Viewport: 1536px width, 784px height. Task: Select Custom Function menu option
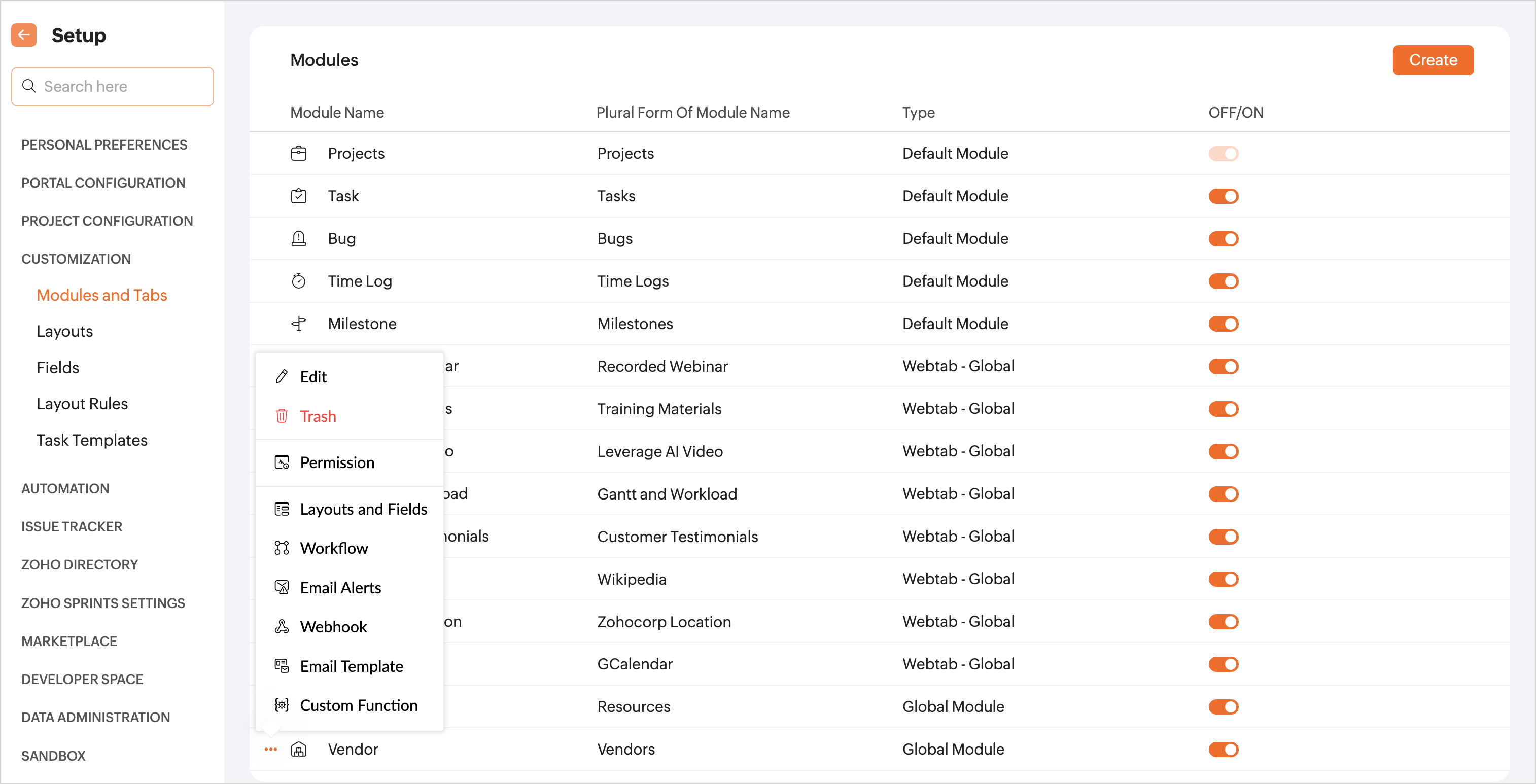pyautogui.click(x=358, y=705)
